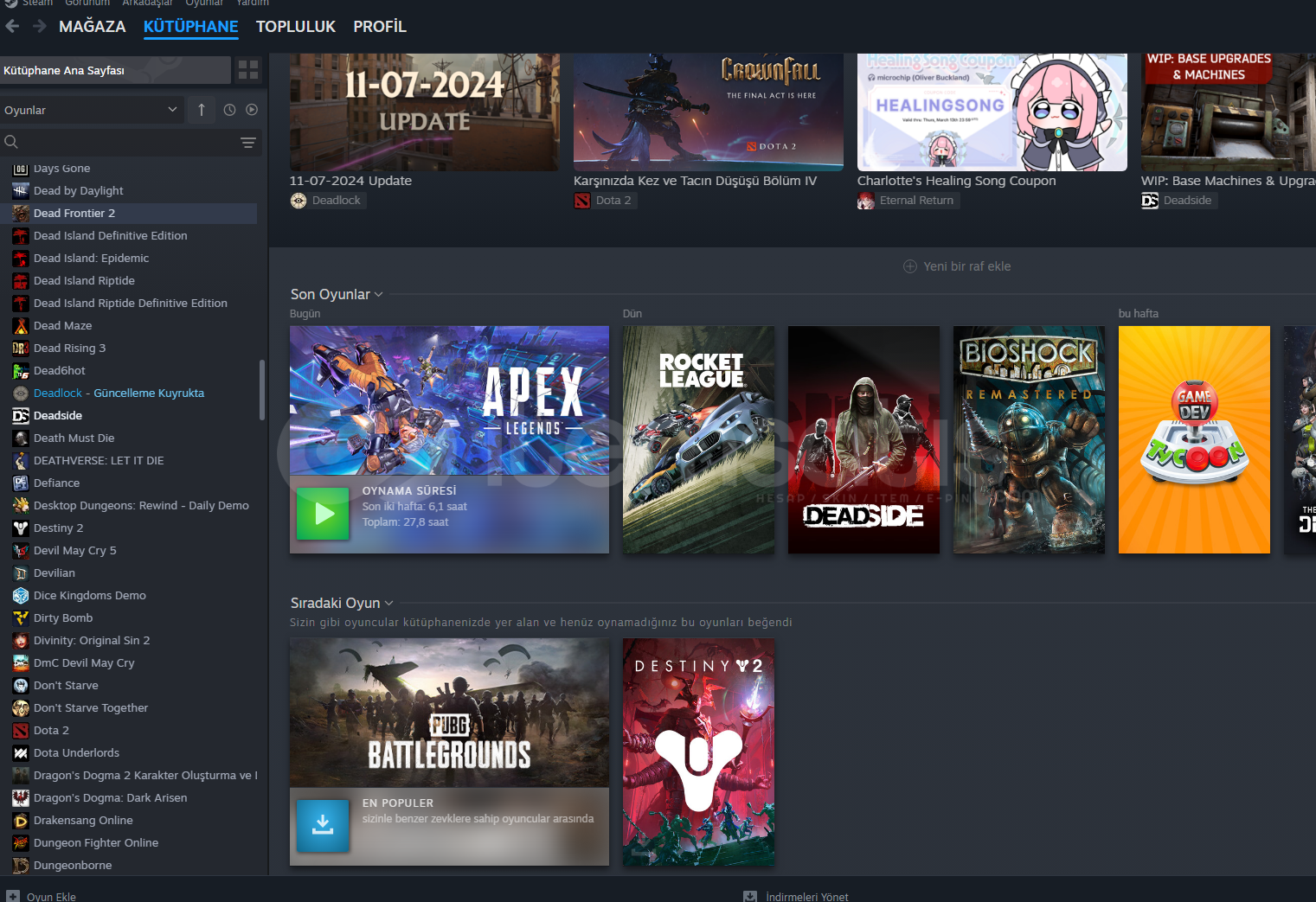The width and height of the screenshot is (1316, 902).
Task: Open the advanced filter options icon
Action: (248, 143)
